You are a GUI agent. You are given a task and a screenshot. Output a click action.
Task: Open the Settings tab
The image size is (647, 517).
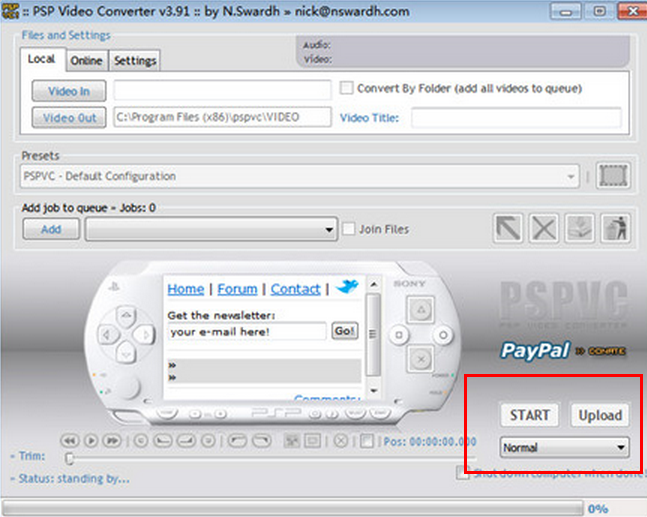(x=135, y=61)
